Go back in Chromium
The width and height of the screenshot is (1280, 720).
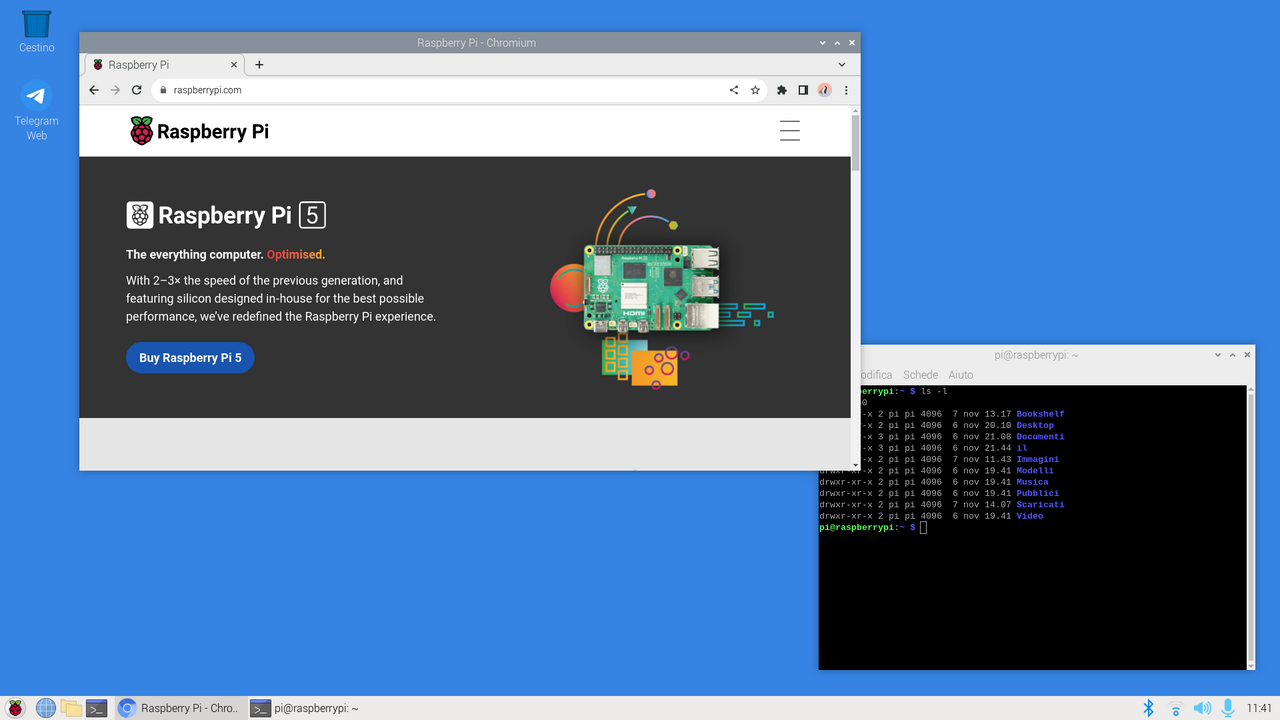tap(94, 90)
